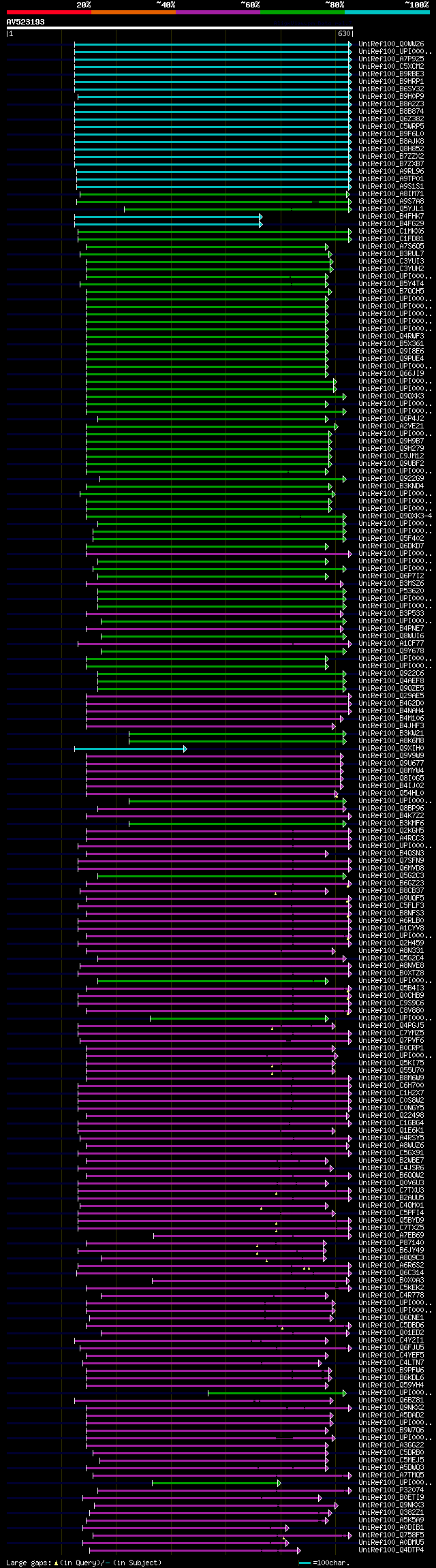The width and height of the screenshot is (436, 1568).
Task: Select hit label UniRef100_B3RUL7
Action: coord(391,254)
